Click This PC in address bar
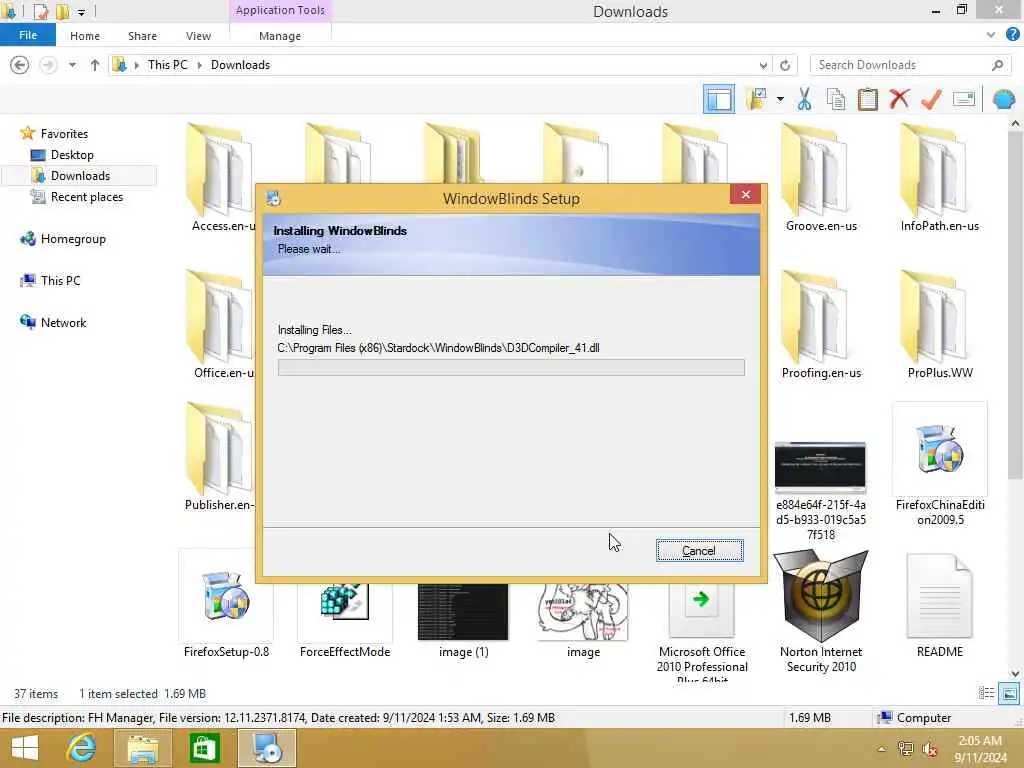The image size is (1024, 768). point(168,65)
